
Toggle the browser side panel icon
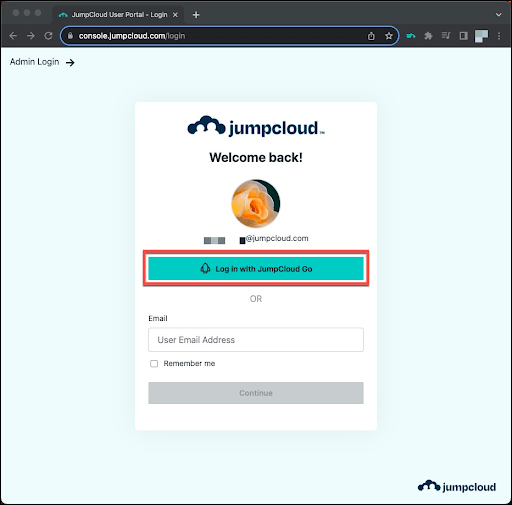[463, 36]
